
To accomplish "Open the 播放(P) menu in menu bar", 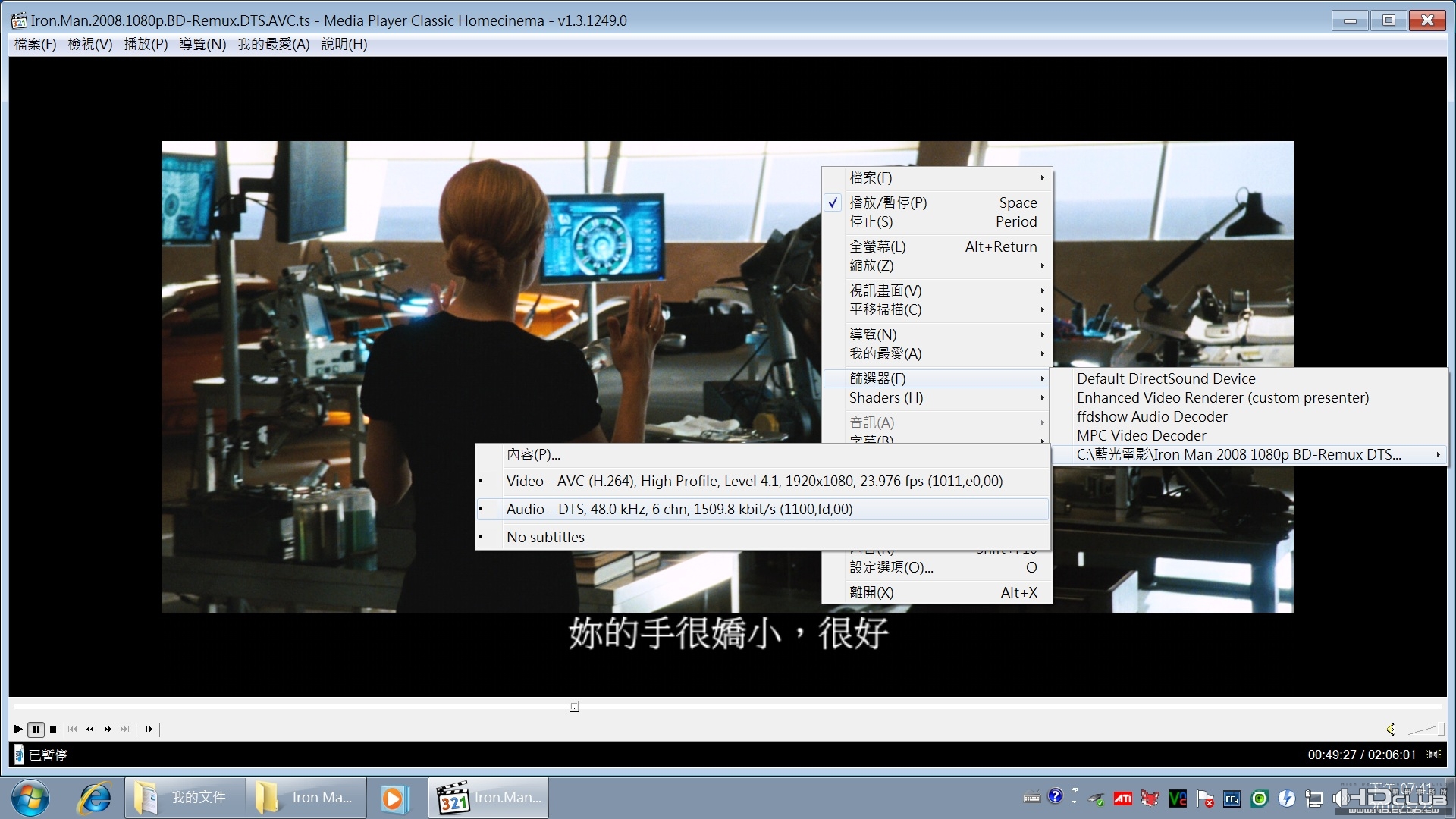I will tap(146, 44).
